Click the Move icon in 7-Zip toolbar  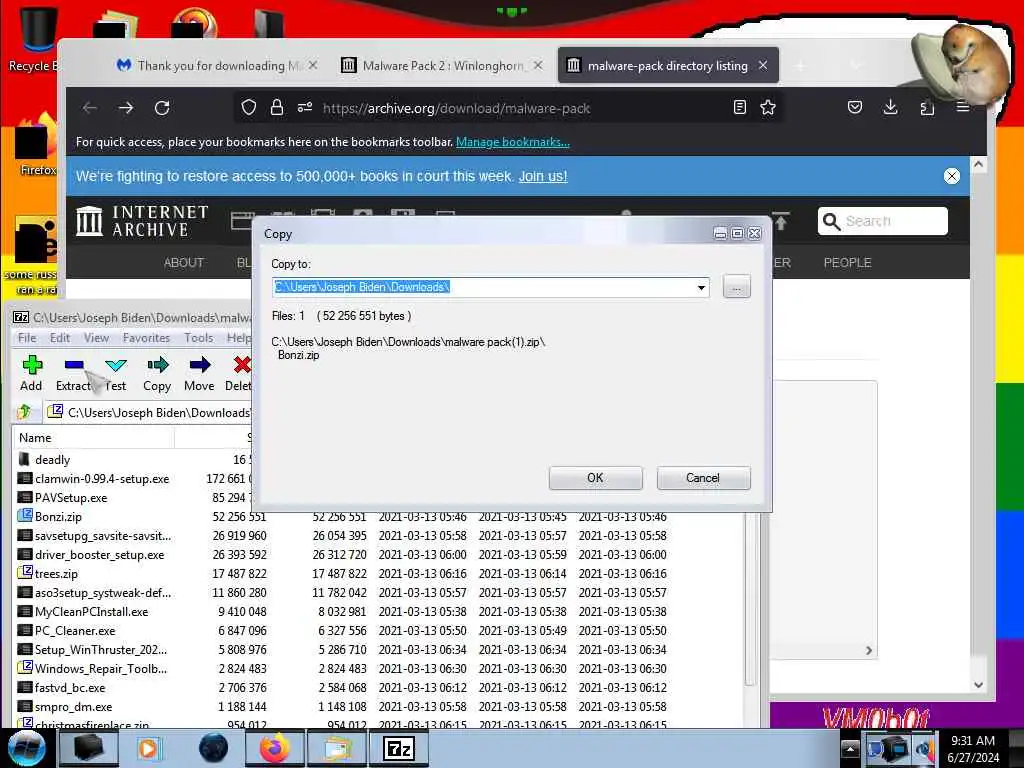tap(199, 373)
